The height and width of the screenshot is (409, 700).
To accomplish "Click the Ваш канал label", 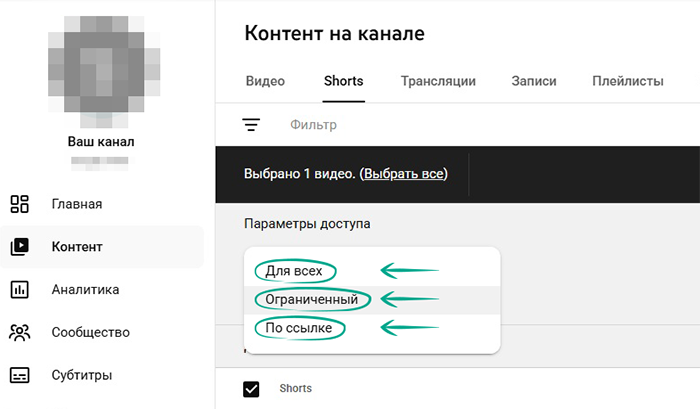I will click(x=100, y=141).
